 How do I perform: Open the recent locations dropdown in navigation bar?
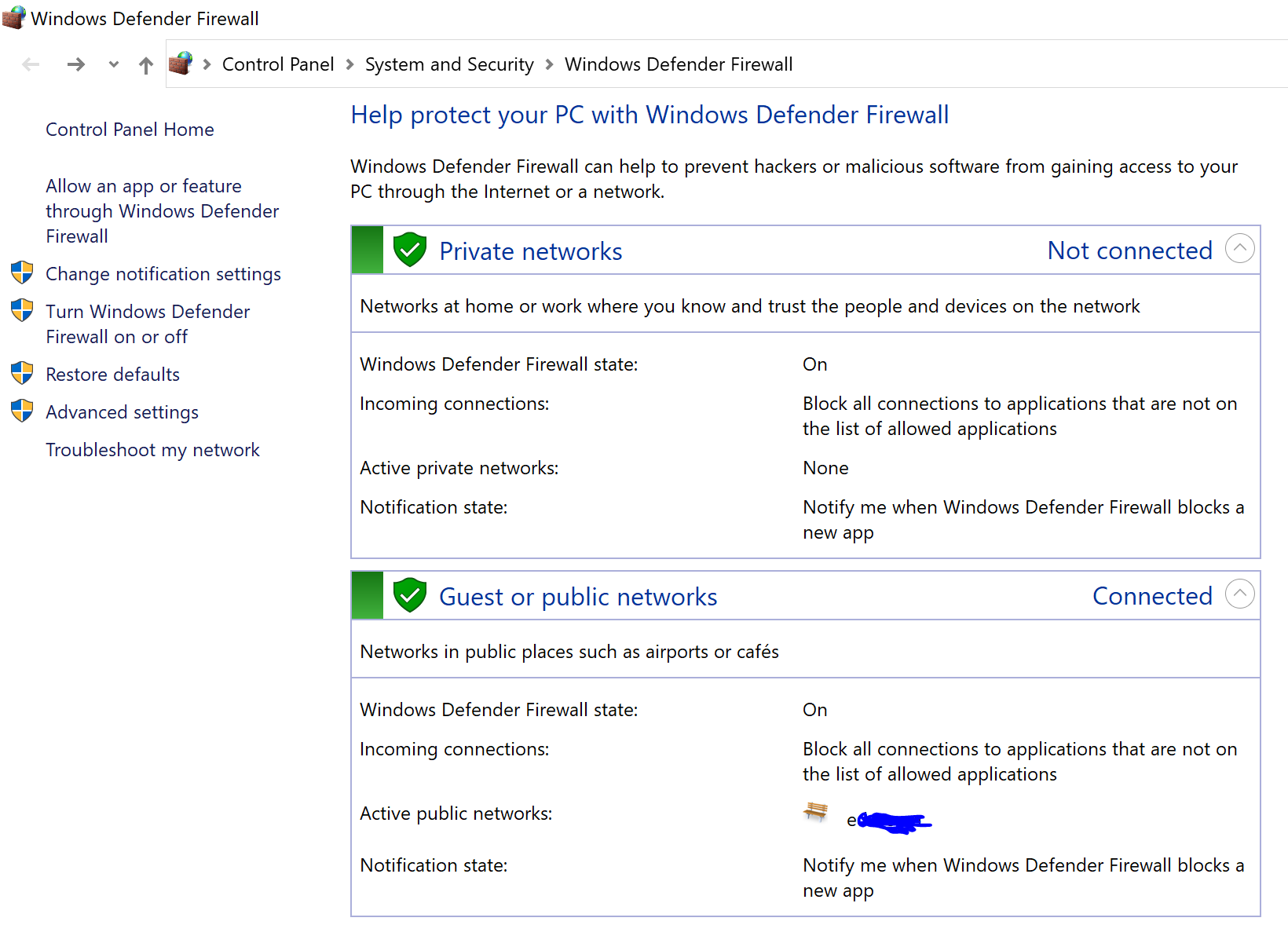113,64
